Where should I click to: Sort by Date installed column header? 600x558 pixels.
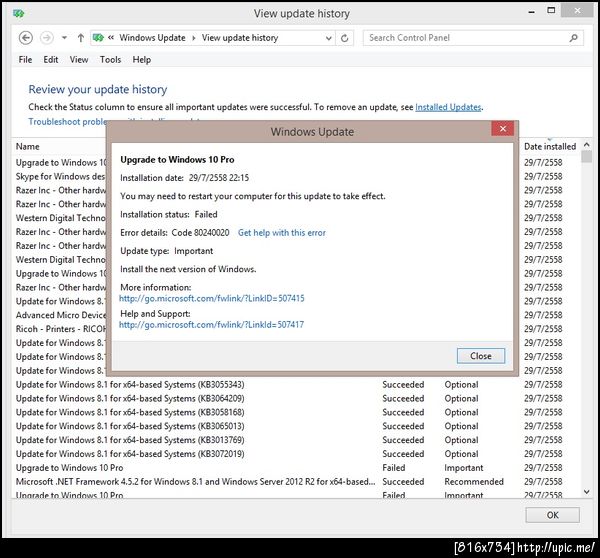pyautogui.click(x=549, y=147)
